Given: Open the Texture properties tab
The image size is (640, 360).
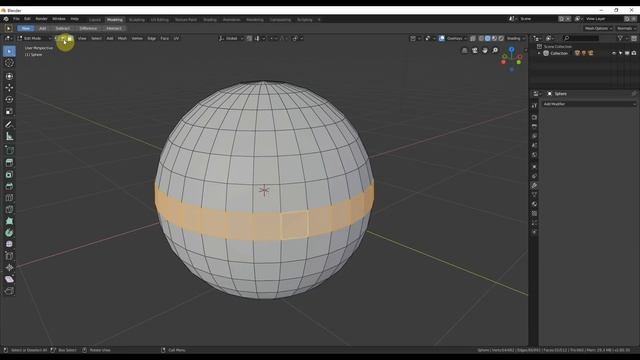Looking at the screenshot, I should (534, 213).
